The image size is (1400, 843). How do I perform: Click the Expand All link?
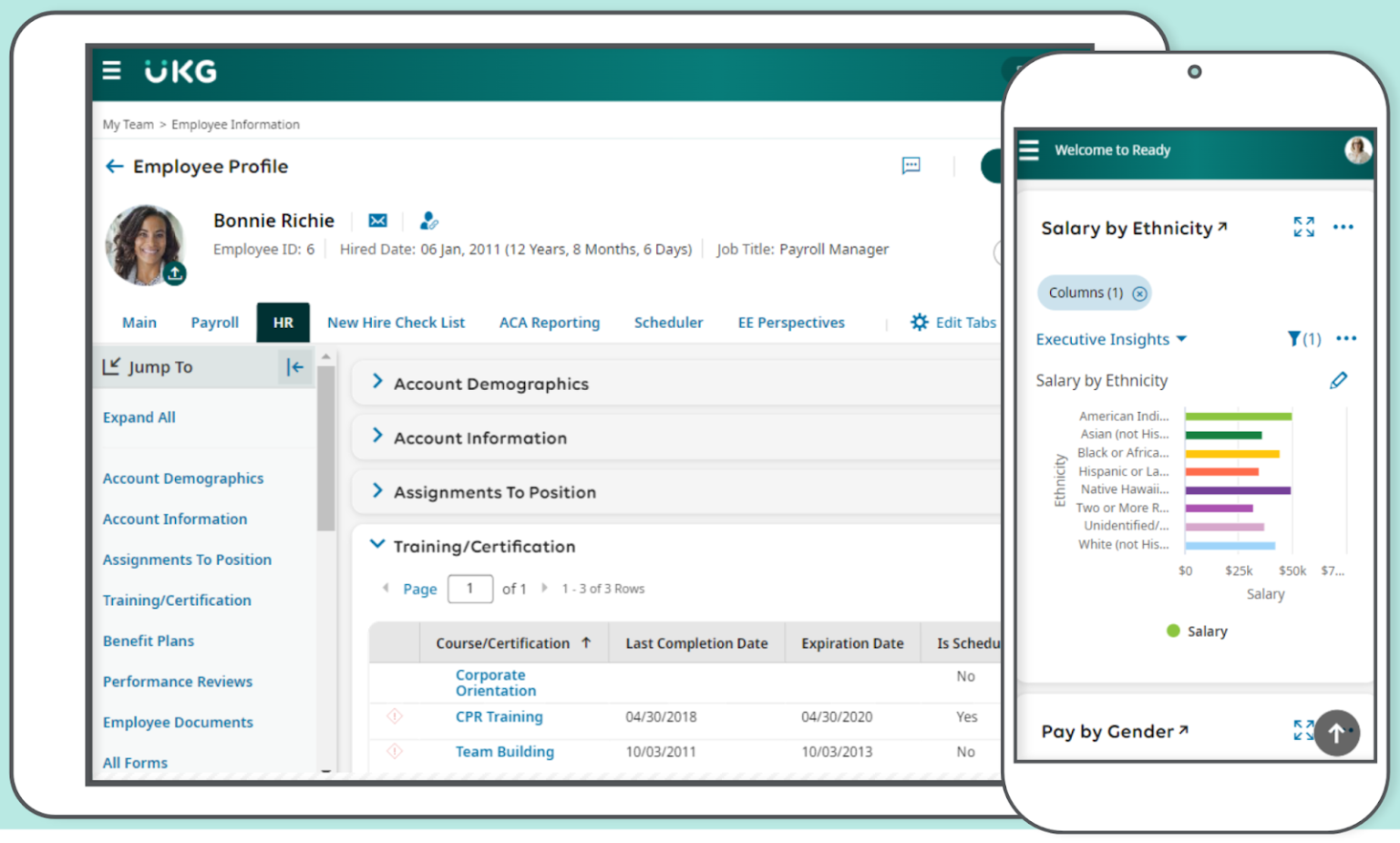[x=139, y=416]
